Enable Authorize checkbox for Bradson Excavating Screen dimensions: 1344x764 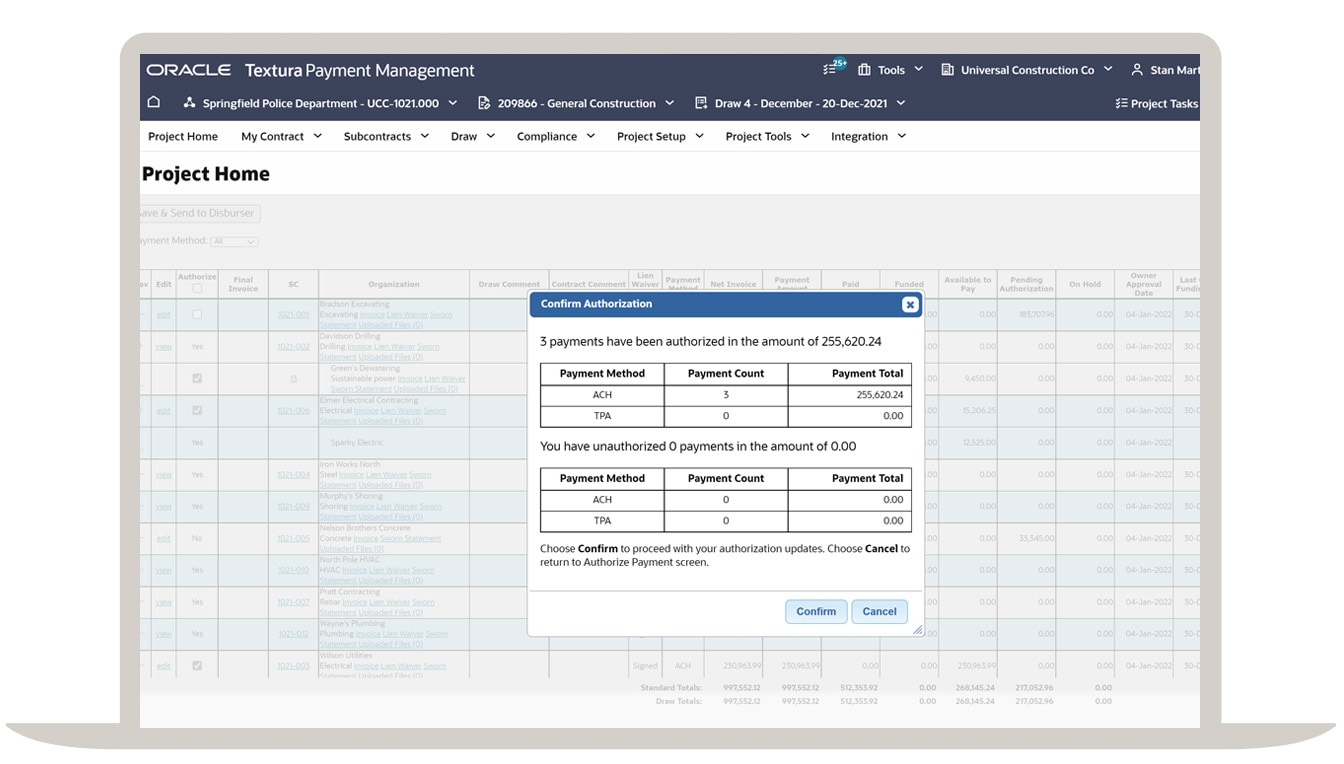point(197,313)
